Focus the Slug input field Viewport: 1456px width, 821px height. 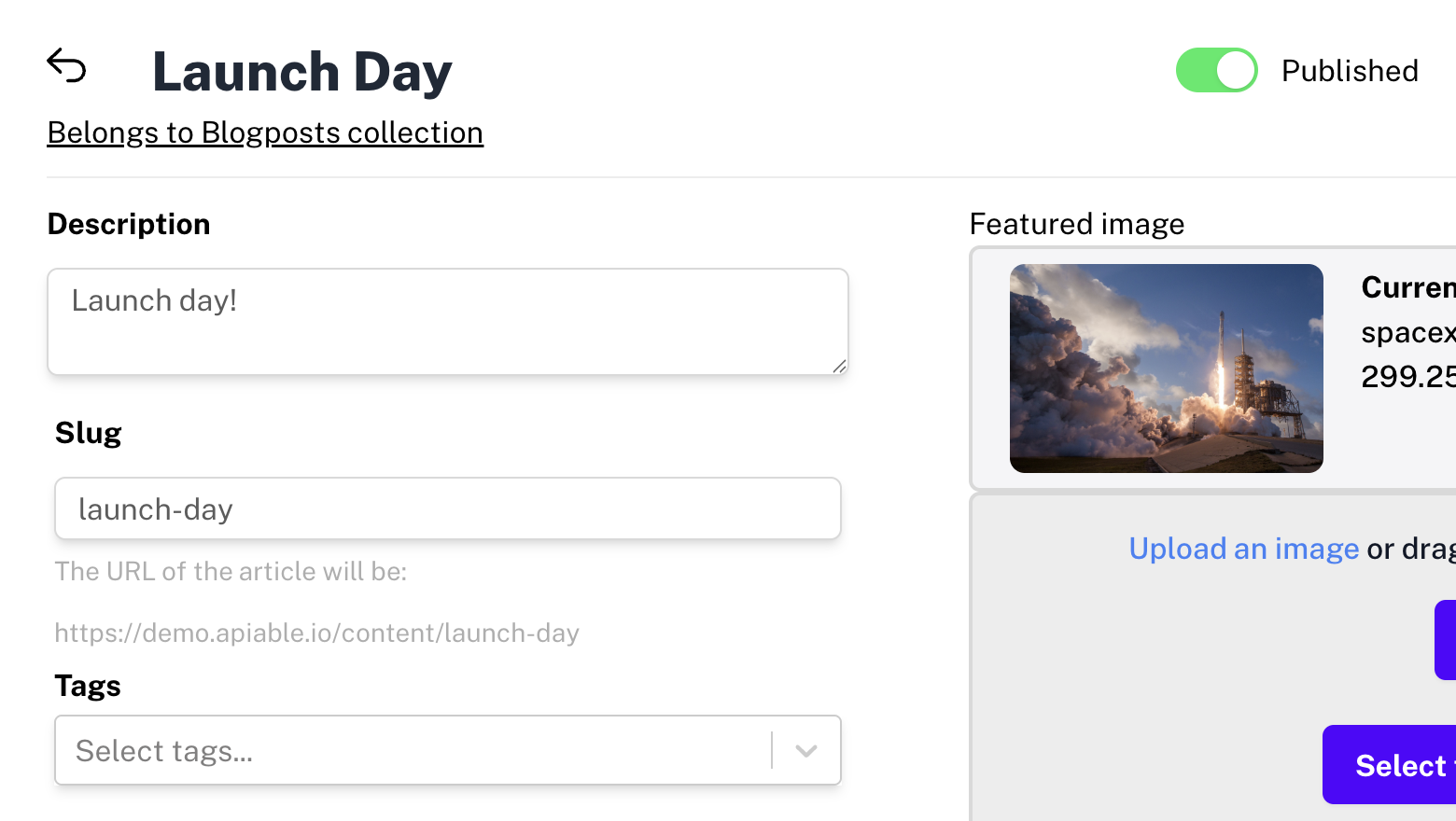(x=448, y=509)
